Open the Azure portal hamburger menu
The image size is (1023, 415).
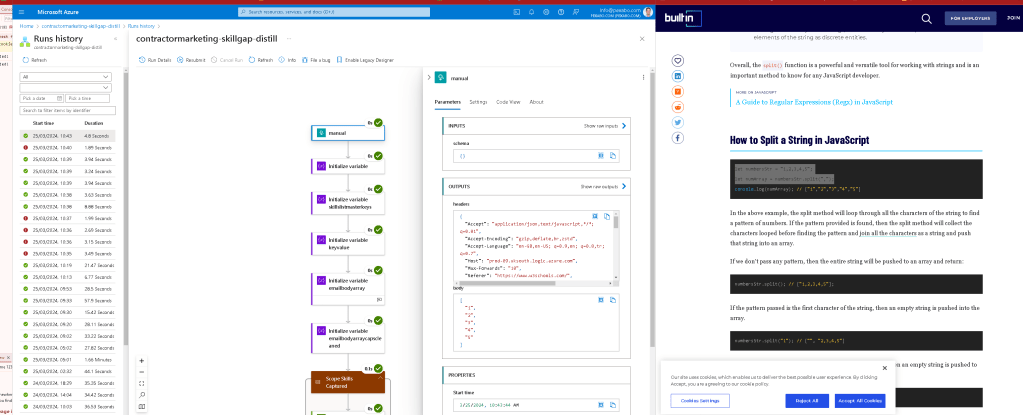[22, 12]
